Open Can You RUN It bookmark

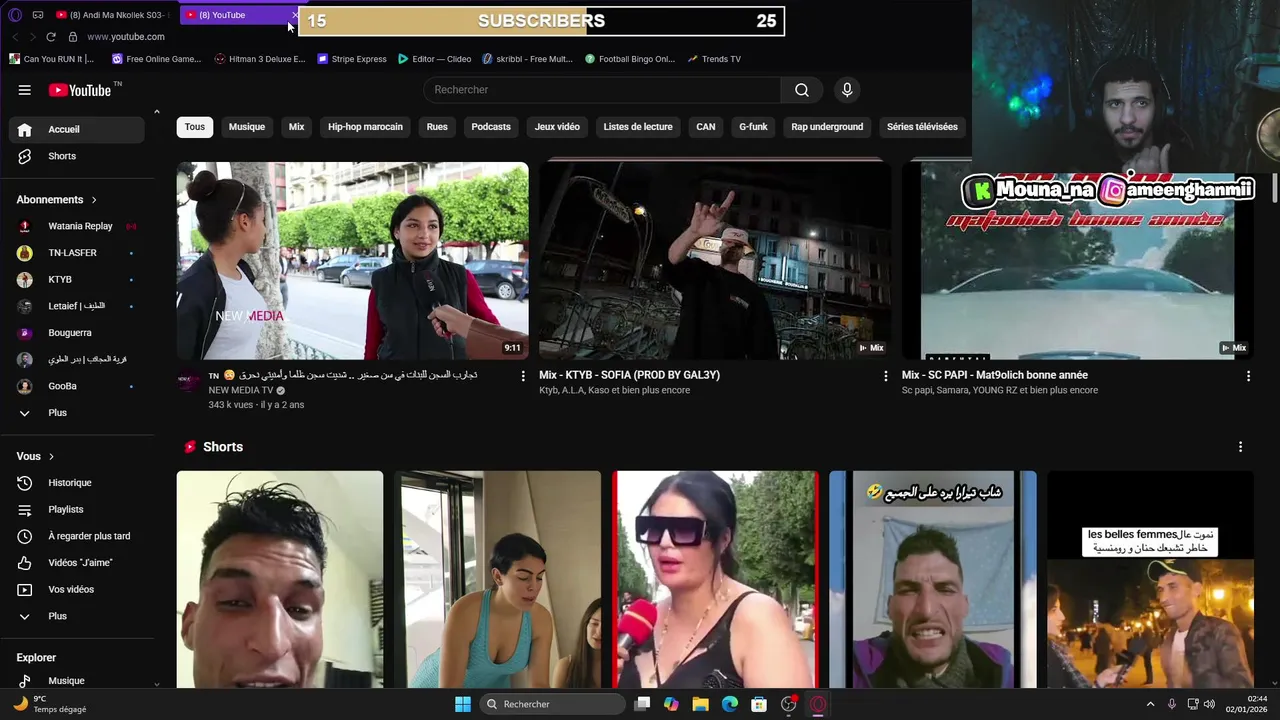pos(51,59)
